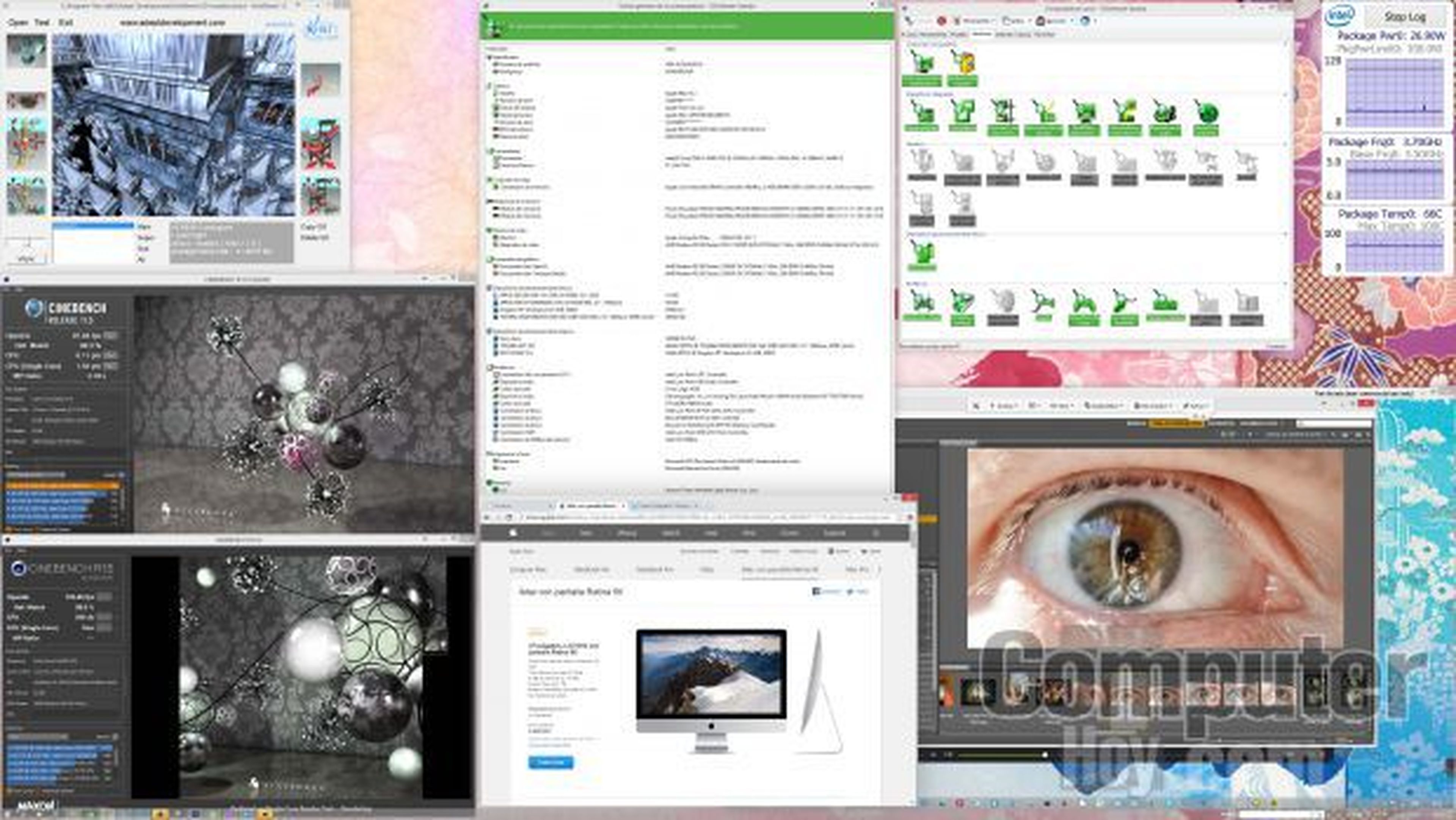Click the red round toolbar icon in Sandra
Screen dimensions: 1456x820
click(x=941, y=21)
